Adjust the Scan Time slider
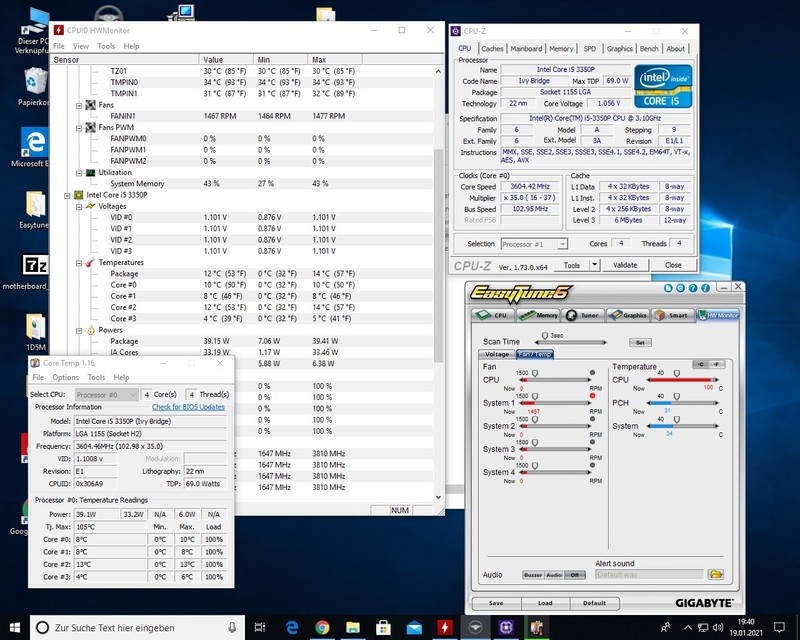 544,336
